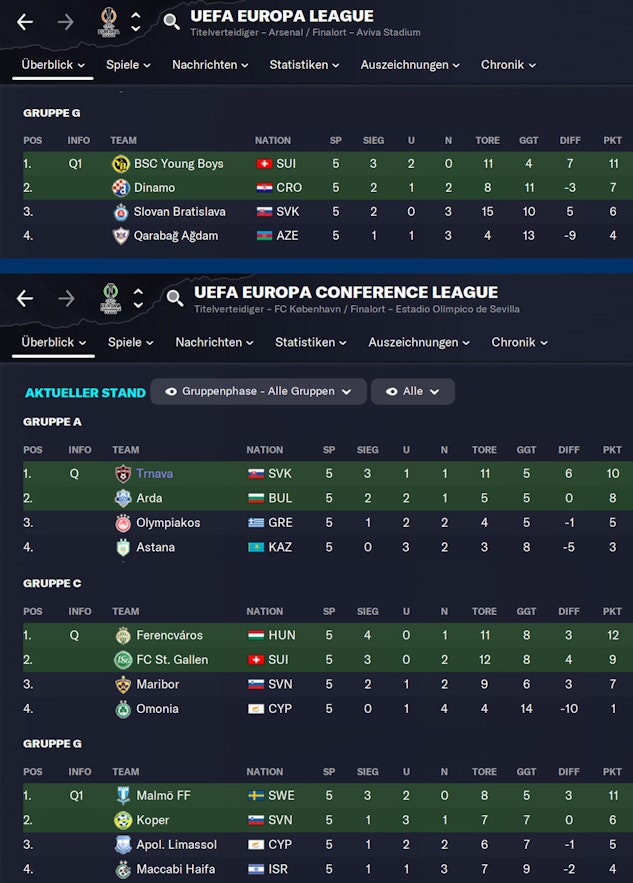Click the Trnava team name link
Screen dimensions: 633x883
pyautogui.click(x=156, y=474)
